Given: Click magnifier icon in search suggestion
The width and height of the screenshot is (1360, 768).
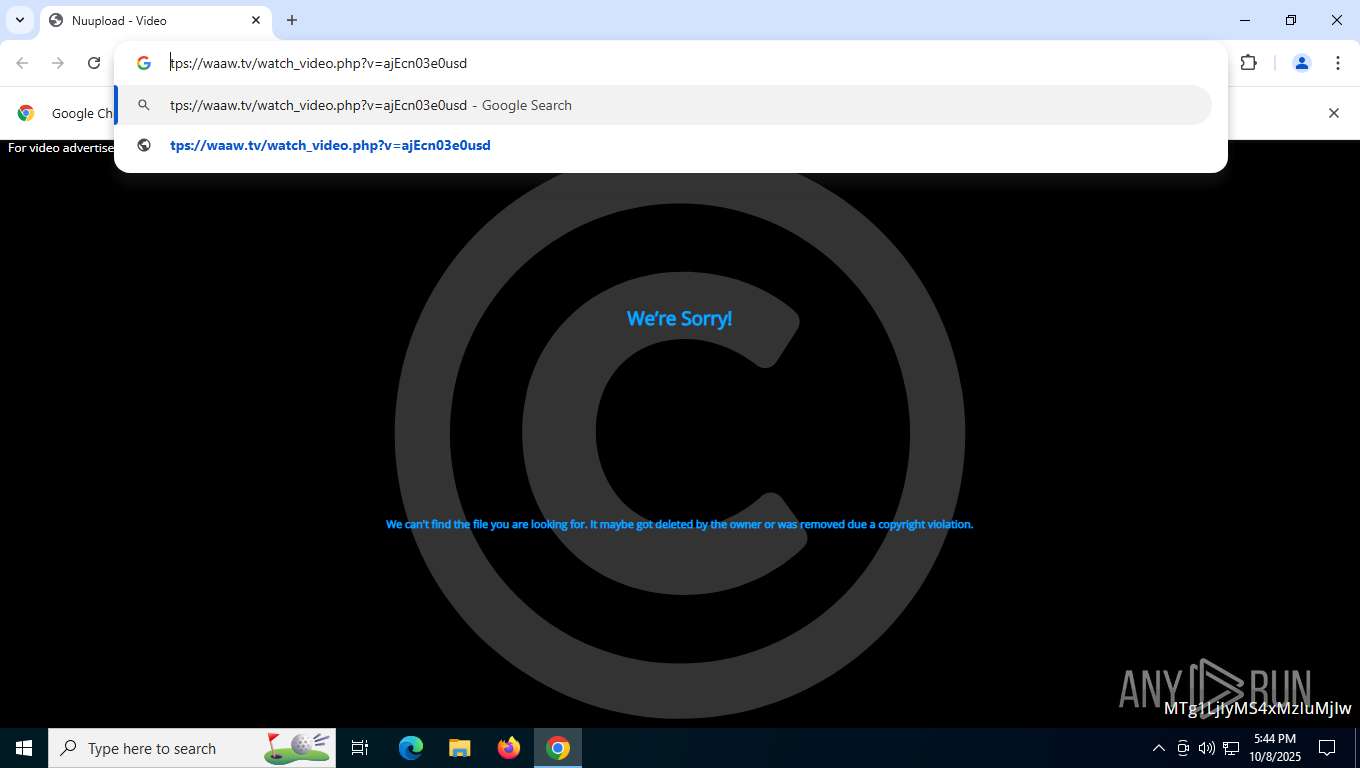Looking at the screenshot, I should tap(144, 105).
